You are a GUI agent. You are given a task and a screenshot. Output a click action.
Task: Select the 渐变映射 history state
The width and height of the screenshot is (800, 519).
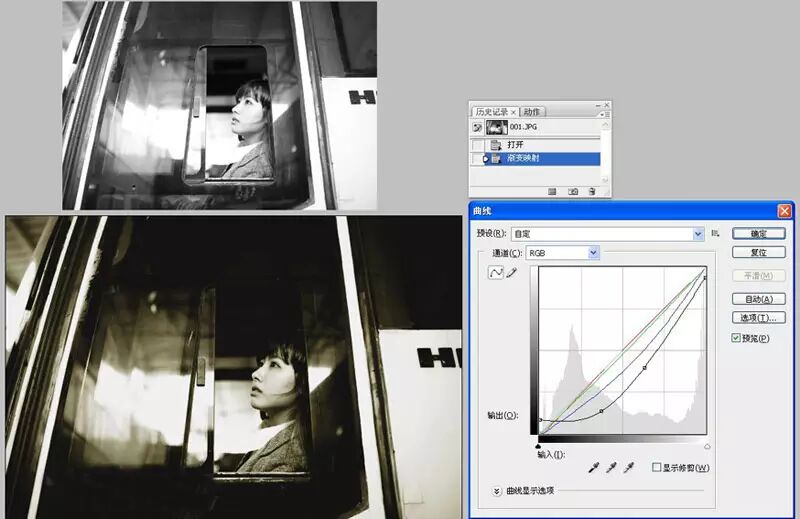pyautogui.click(x=542, y=159)
